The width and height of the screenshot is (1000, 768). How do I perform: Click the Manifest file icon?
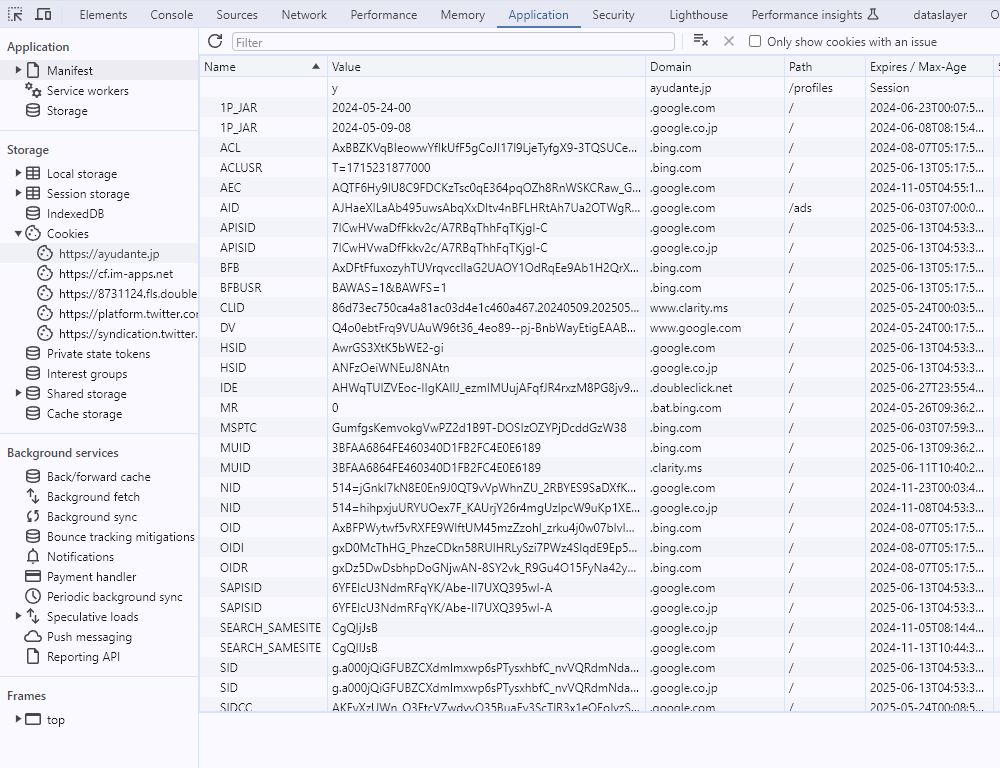(33, 70)
